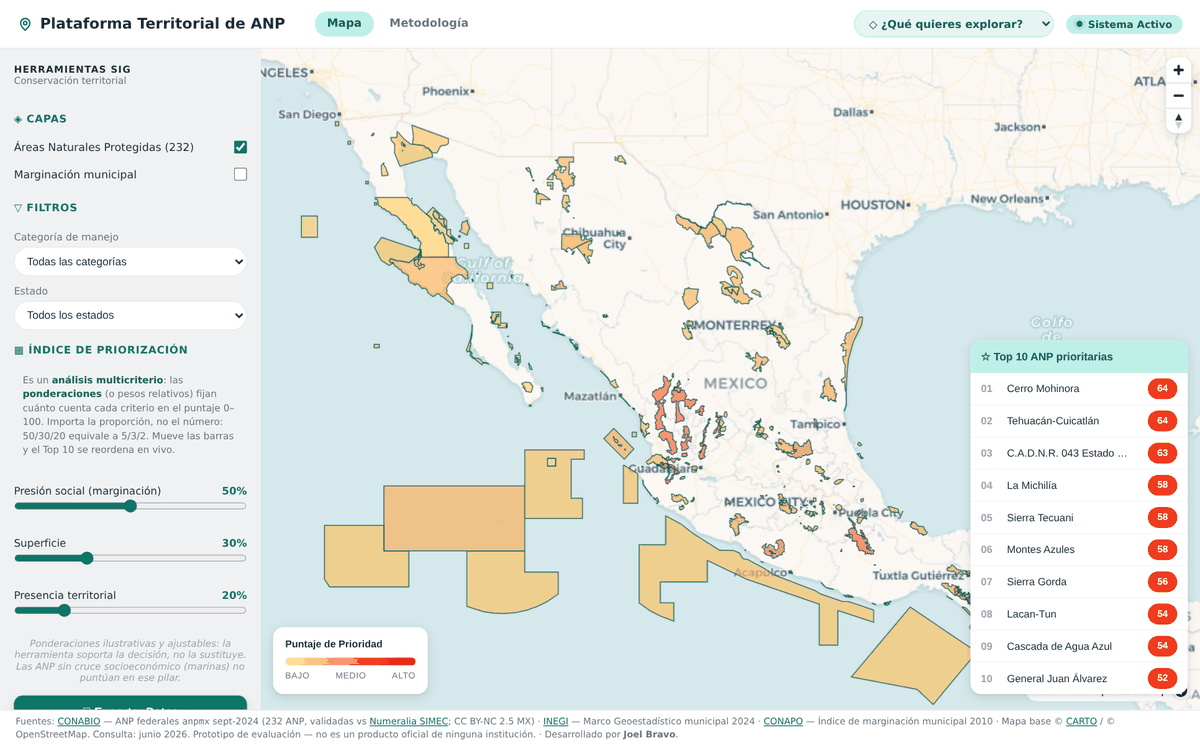Select Montes Azules in Top 10 list
The image size is (1200, 748).
[1079, 549]
